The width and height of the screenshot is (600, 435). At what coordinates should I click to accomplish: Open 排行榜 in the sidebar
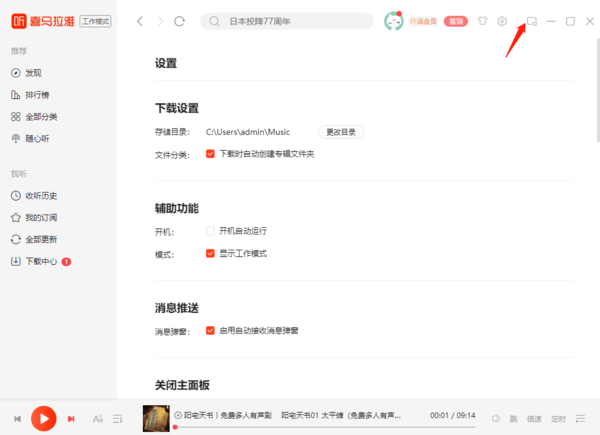click(x=38, y=95)
